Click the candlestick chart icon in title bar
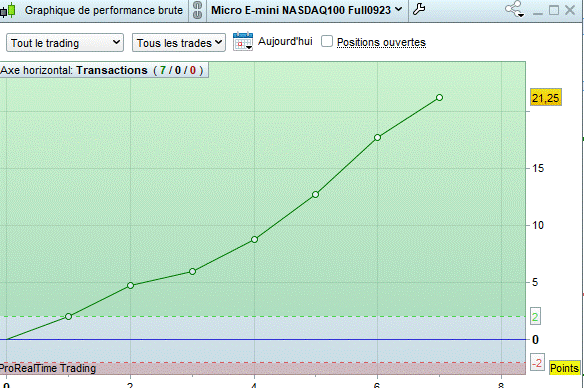Viewport: 584px width, 388px height. click(x=8, y=10)
